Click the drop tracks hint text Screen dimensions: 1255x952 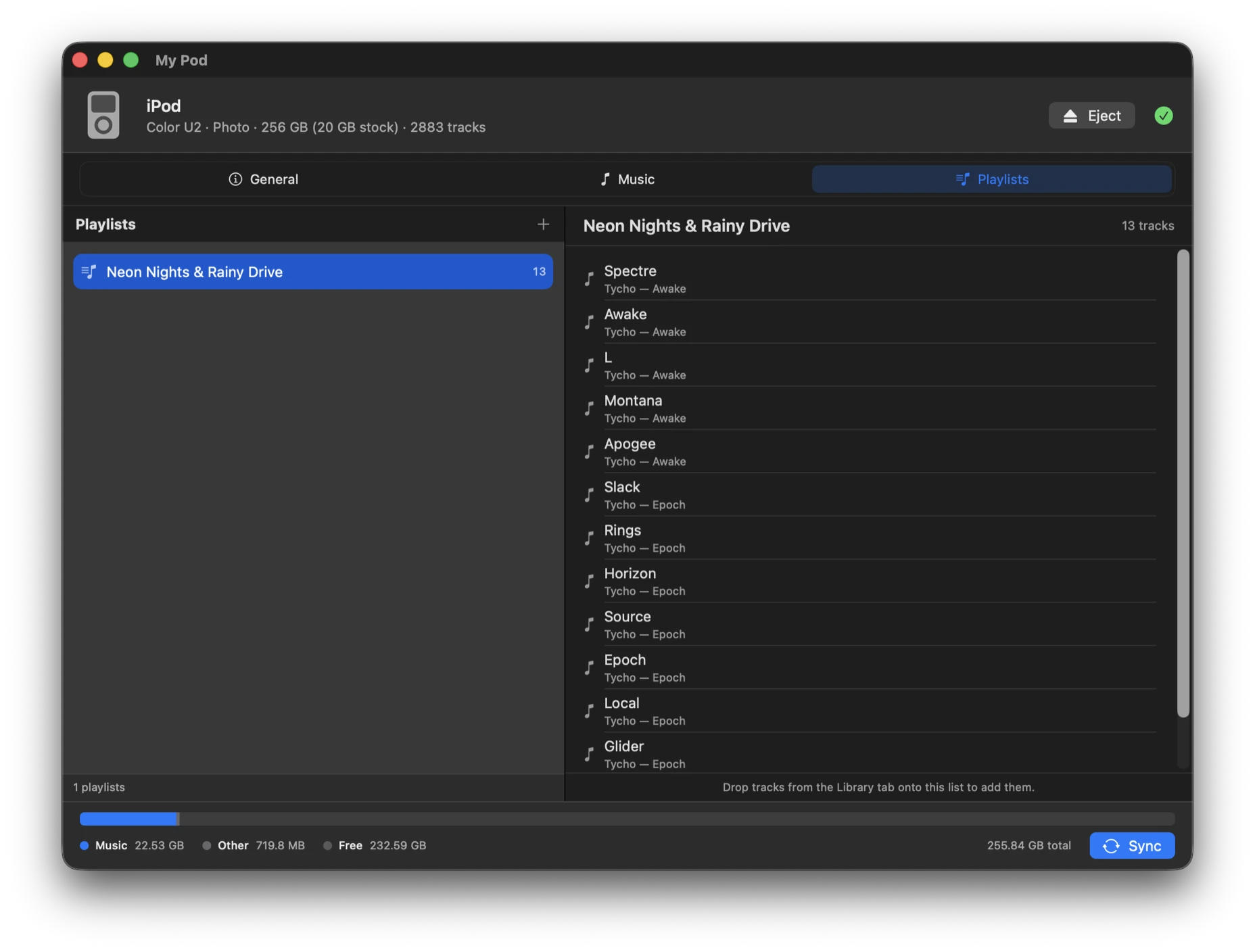[x=878, y=787]
